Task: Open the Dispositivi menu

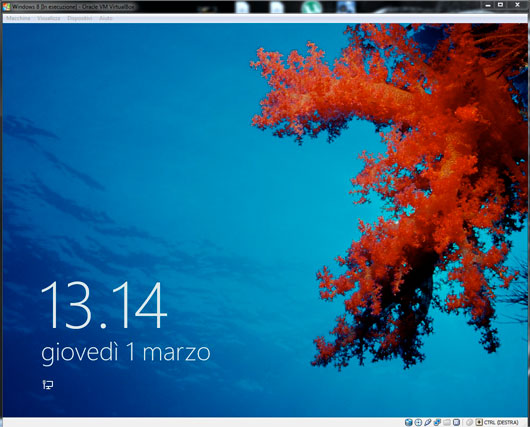Action: click(x=79, y=18)
